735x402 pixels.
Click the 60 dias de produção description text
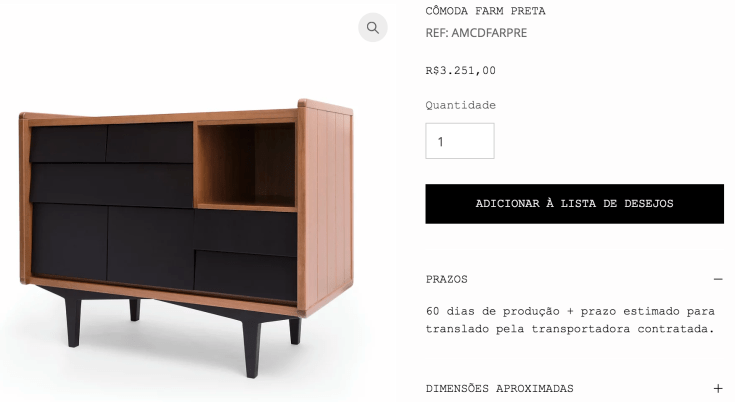[570, 320]
